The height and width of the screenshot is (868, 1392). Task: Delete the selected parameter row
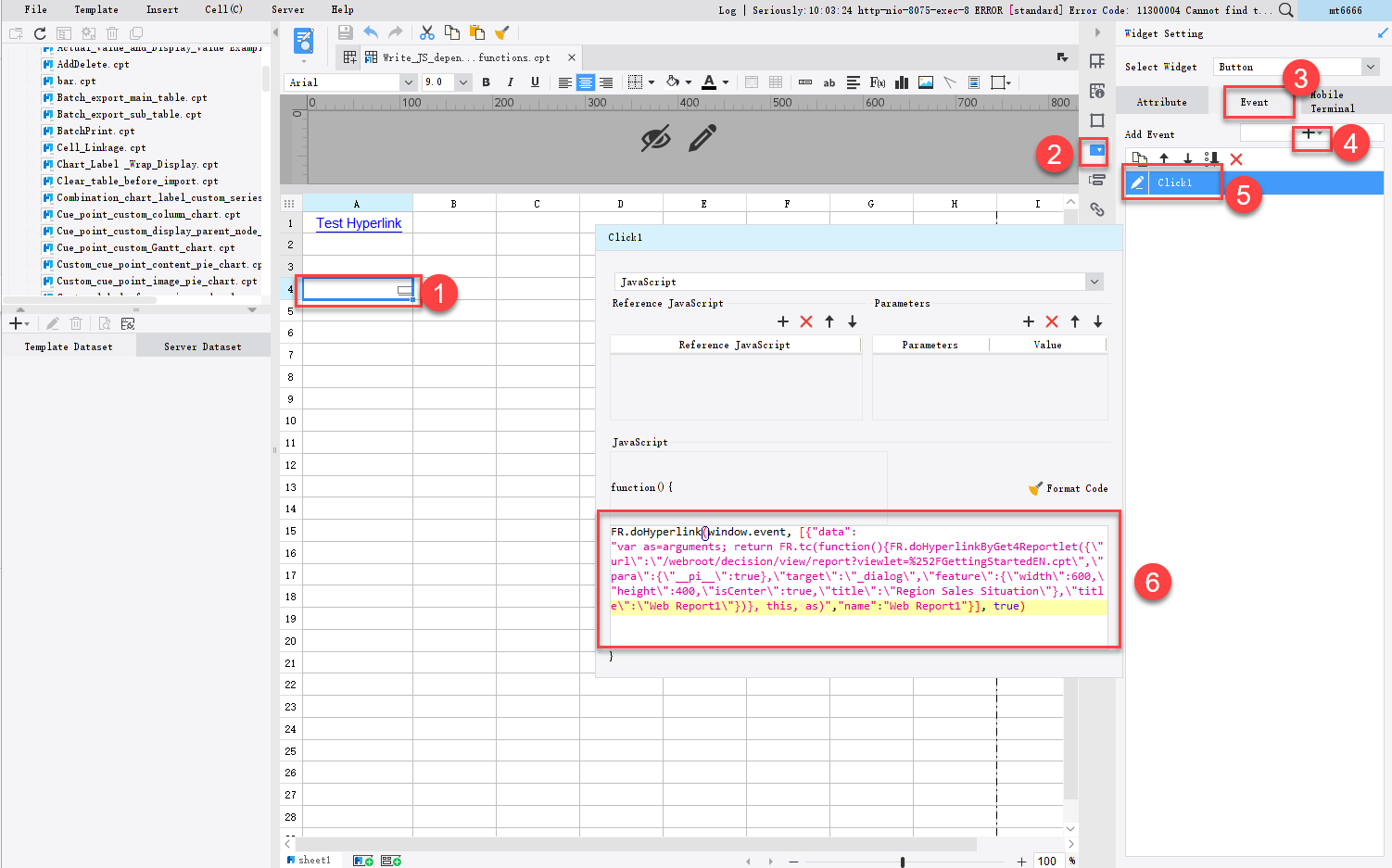(1052, 321)
